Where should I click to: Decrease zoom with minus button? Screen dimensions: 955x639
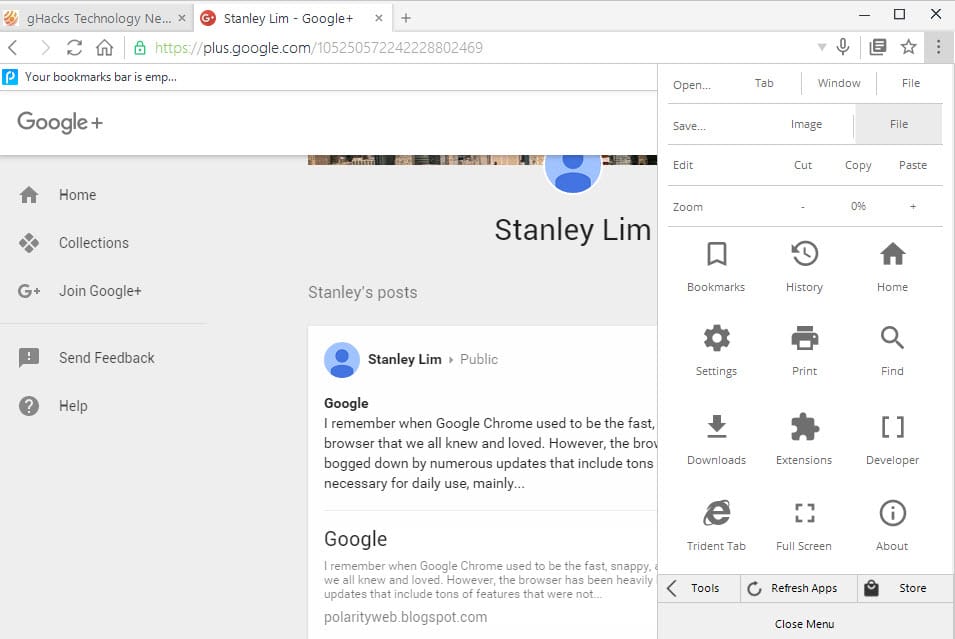pos(803,207)
